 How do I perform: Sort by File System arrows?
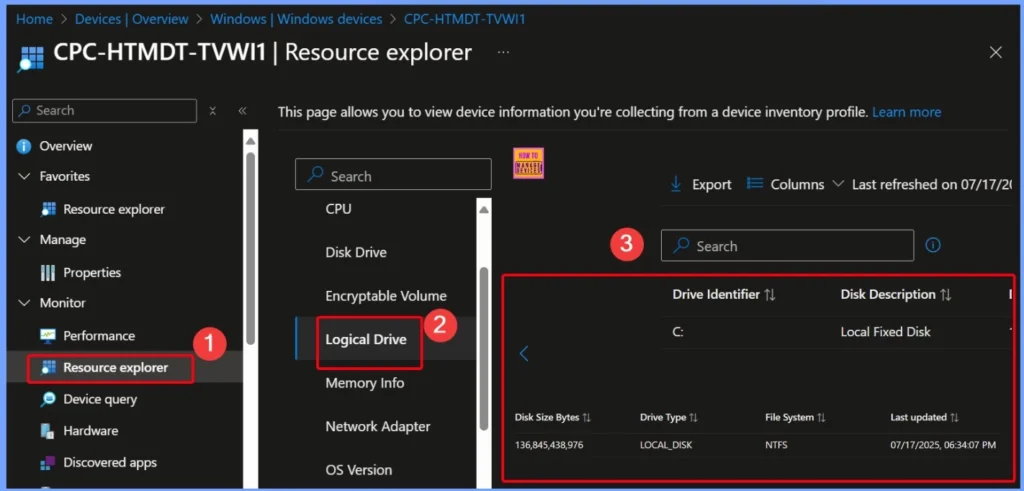[821, 417]
